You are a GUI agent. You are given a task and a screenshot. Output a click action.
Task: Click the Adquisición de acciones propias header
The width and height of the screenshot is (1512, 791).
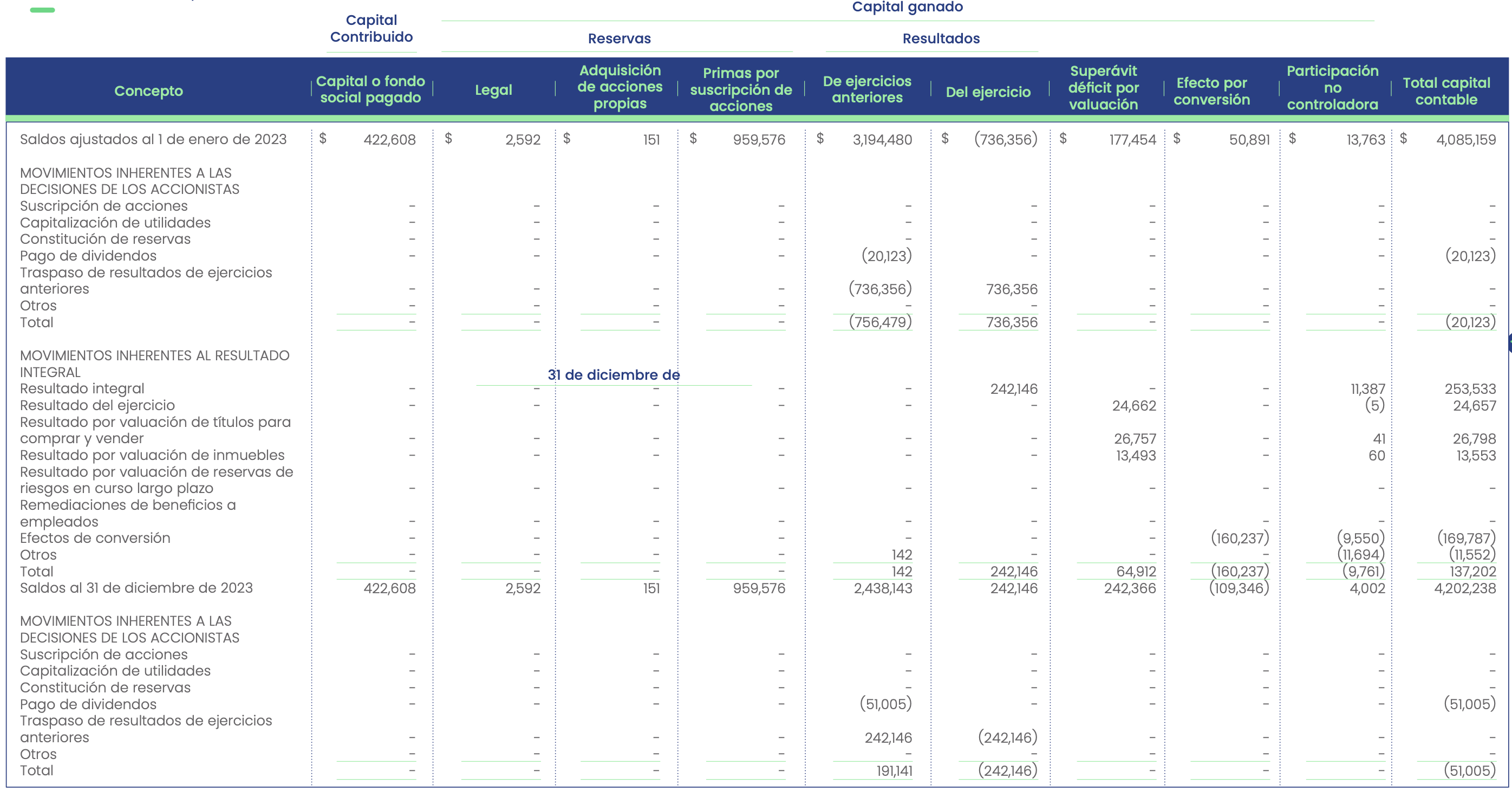pos(620,87)
